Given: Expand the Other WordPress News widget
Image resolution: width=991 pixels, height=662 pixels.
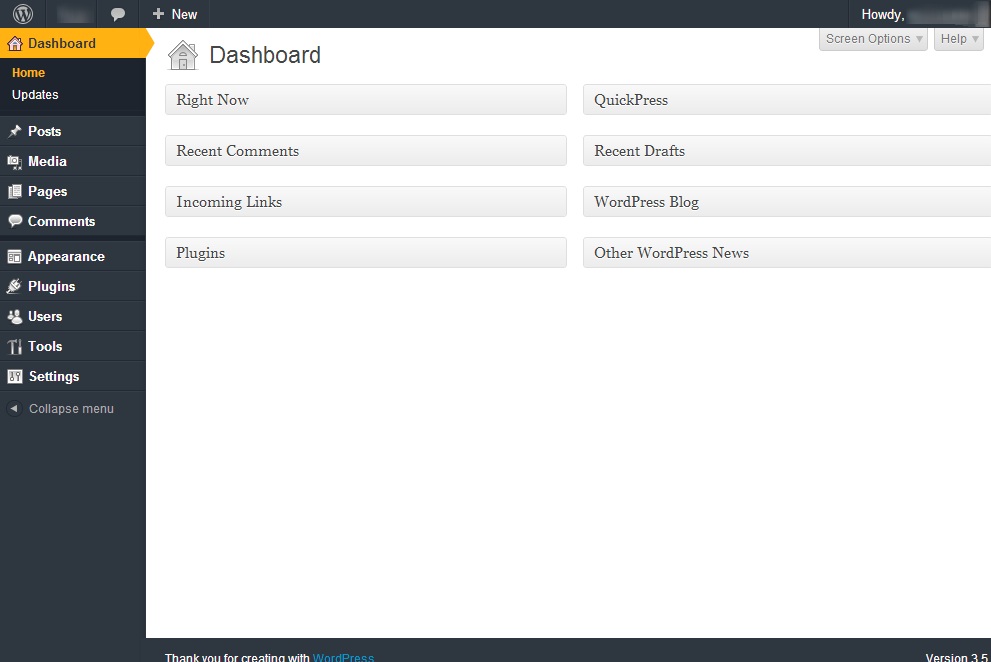Looking at the screenshot, I should [787, 253].
